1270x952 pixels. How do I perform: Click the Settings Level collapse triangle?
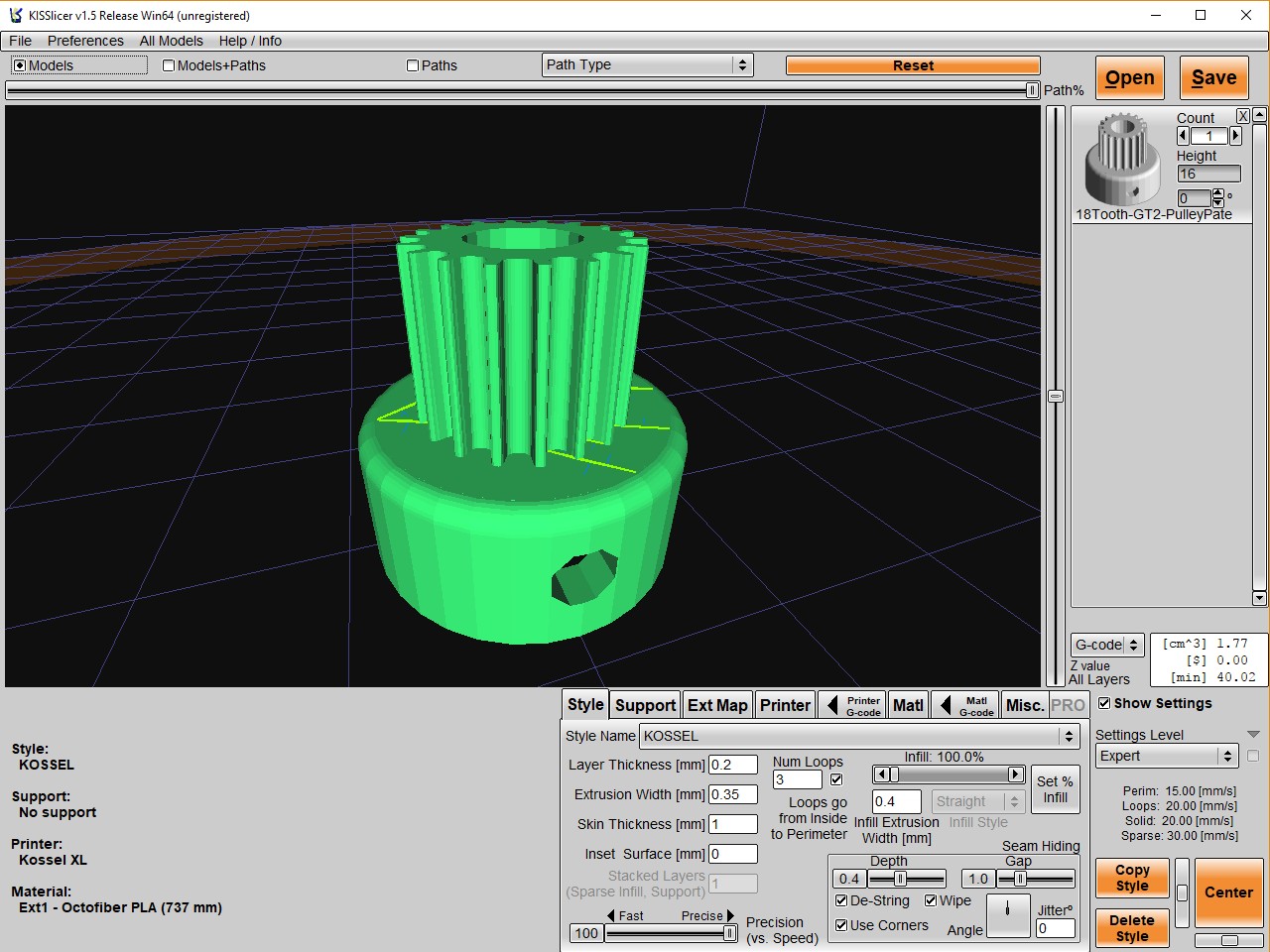tap(1253, 735)
